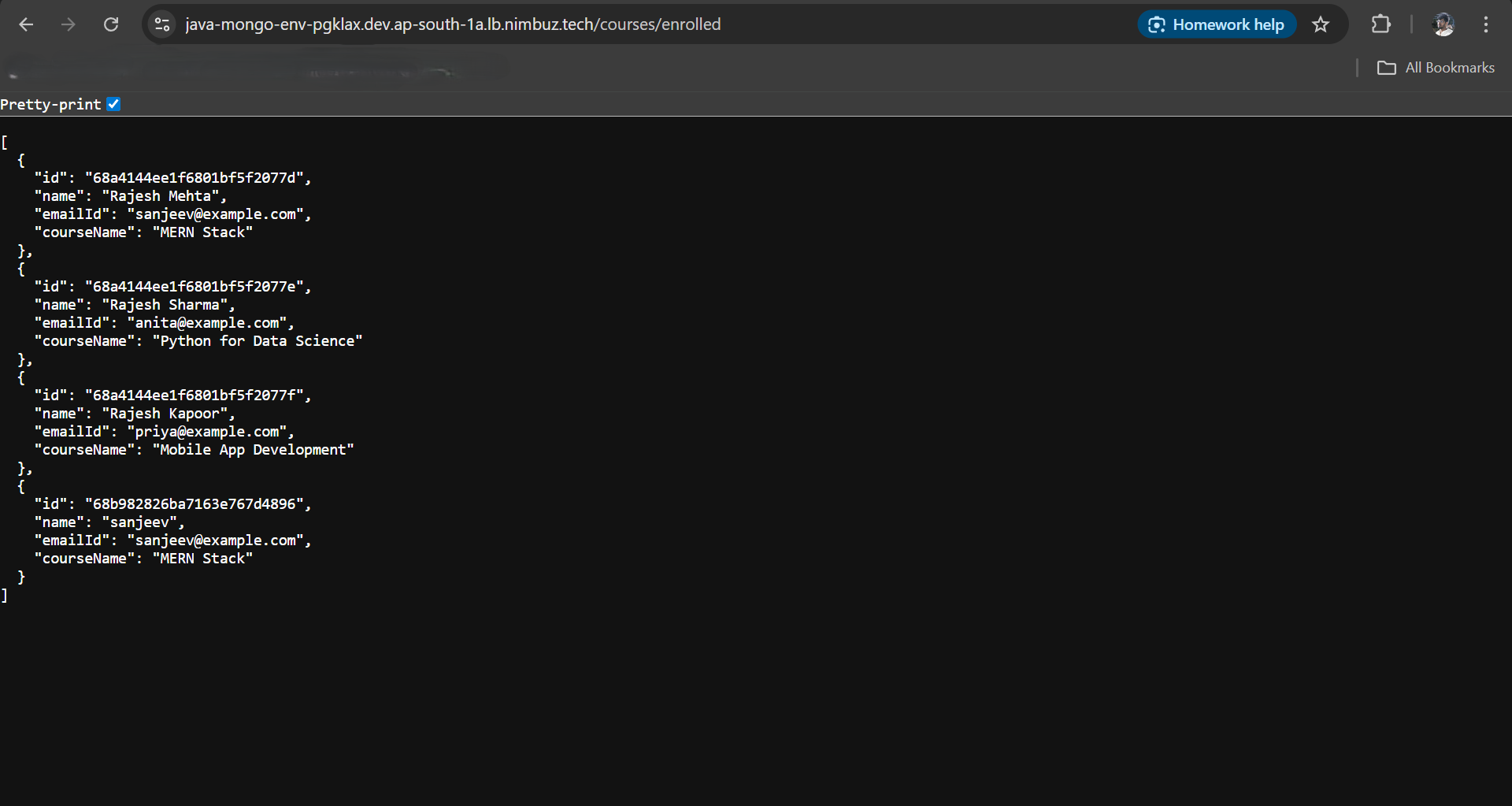
Task: Click the Homework help button
Action: (x=1217, y=24)
